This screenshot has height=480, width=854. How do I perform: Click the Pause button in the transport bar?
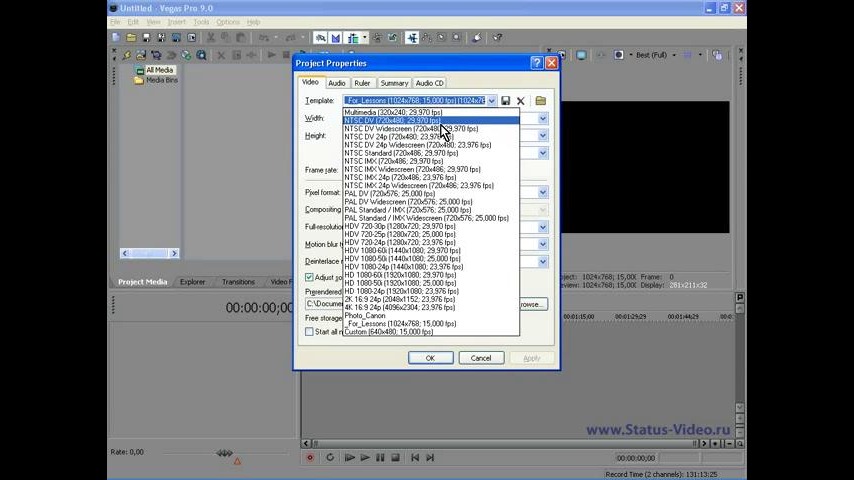click(380, 457)
